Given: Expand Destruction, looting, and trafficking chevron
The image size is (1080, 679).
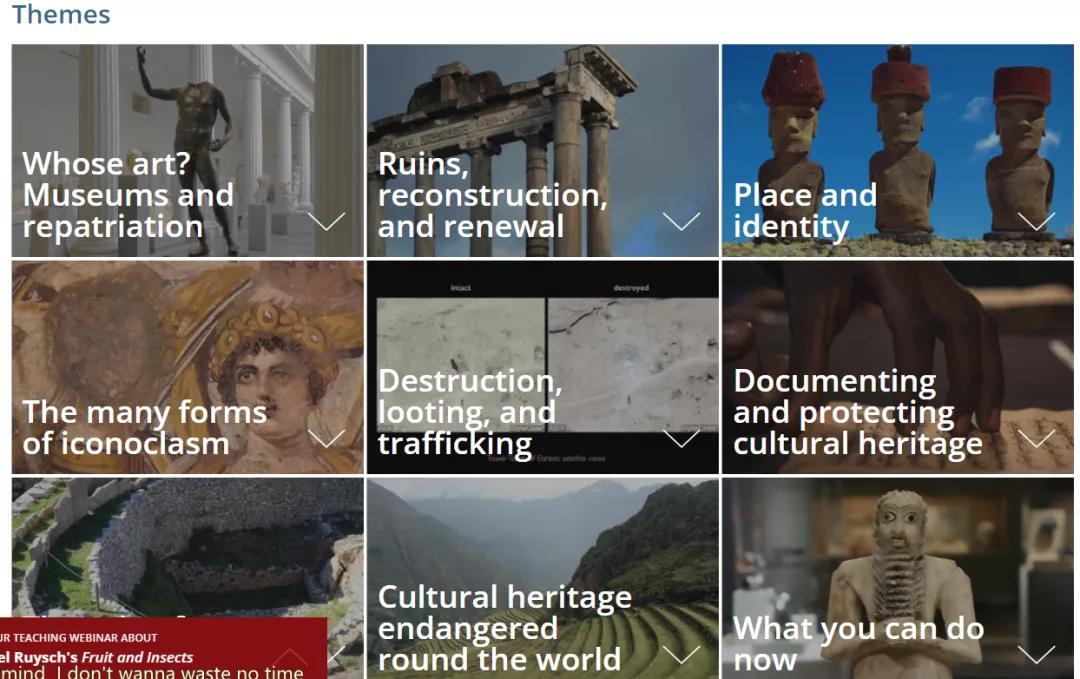Looking at the screenshot, I should 681,438.
